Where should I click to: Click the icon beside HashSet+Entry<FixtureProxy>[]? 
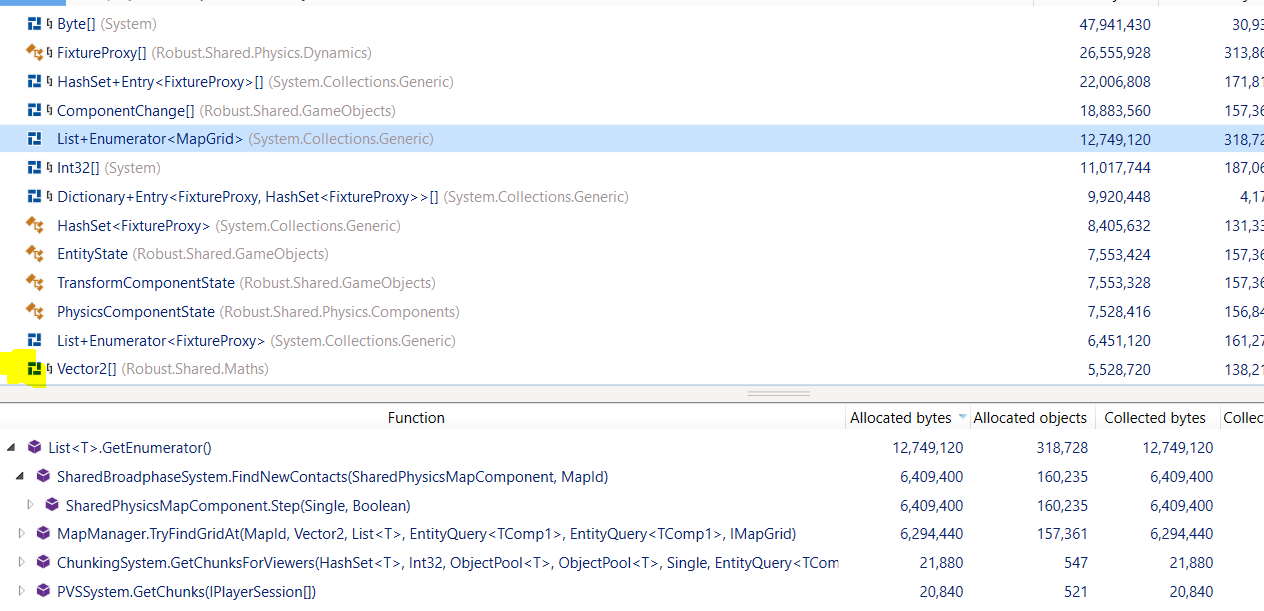(x=35, y=81)
